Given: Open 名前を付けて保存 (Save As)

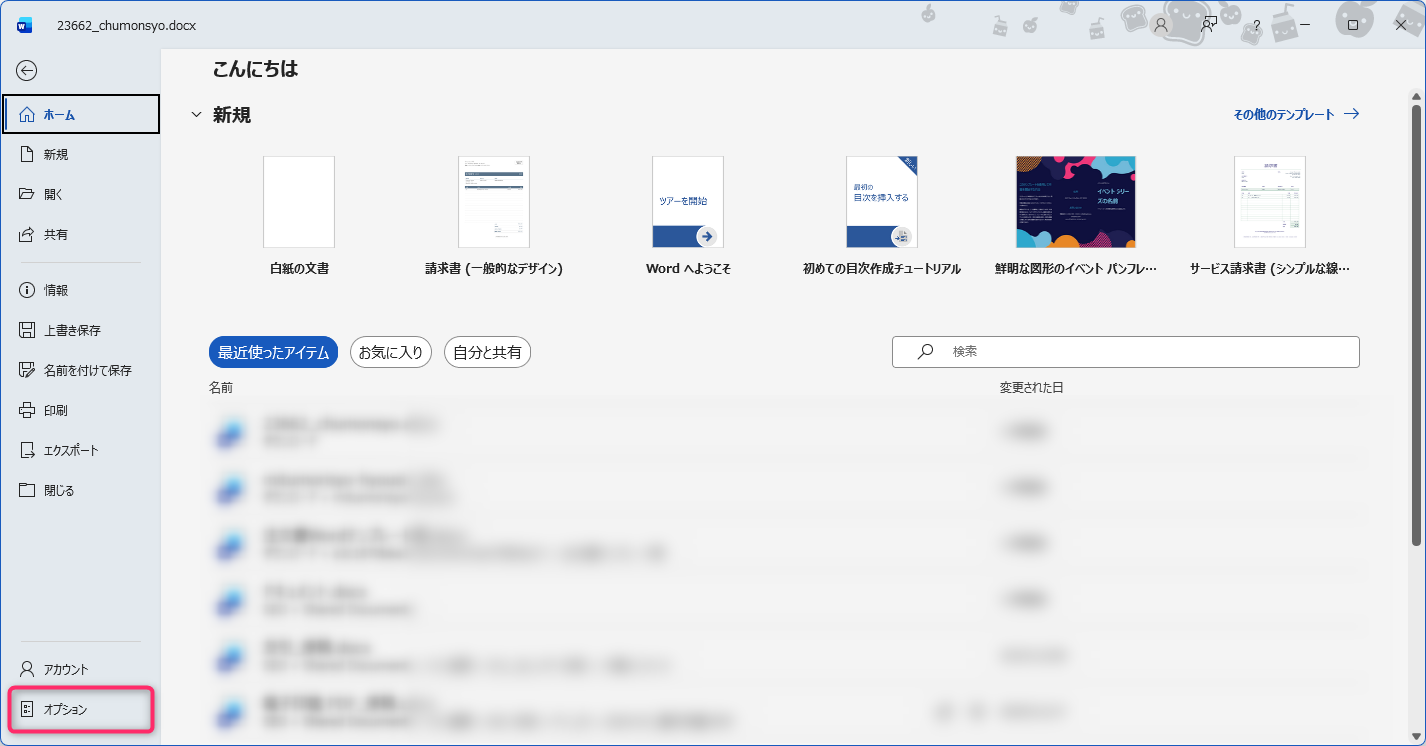Looking at the screenshot, I should pos(87,370).
